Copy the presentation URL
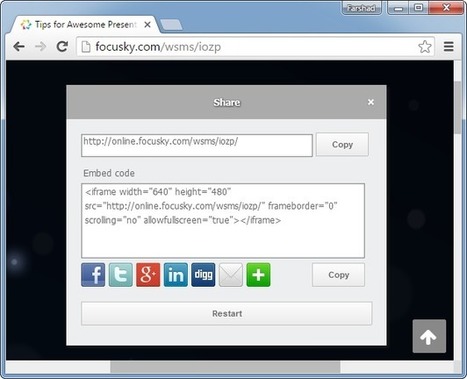Screen dimensions: 467x379 pos(342,144)
